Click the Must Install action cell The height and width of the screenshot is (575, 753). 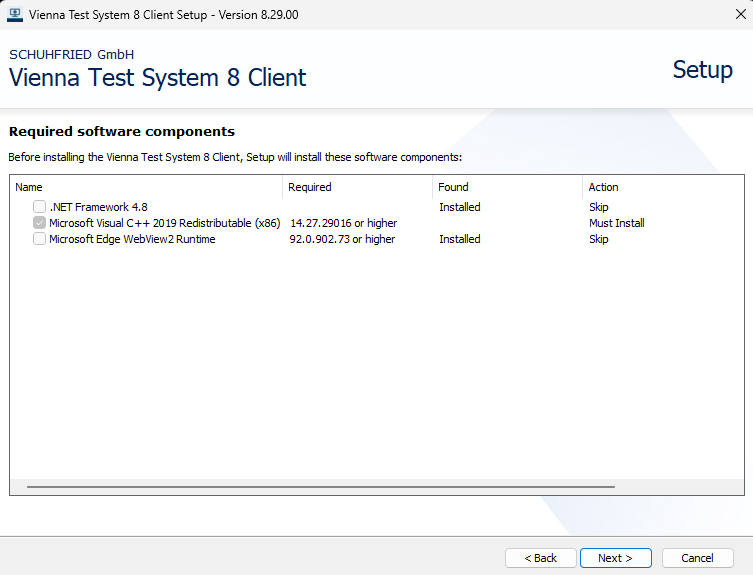click(616, 223)
